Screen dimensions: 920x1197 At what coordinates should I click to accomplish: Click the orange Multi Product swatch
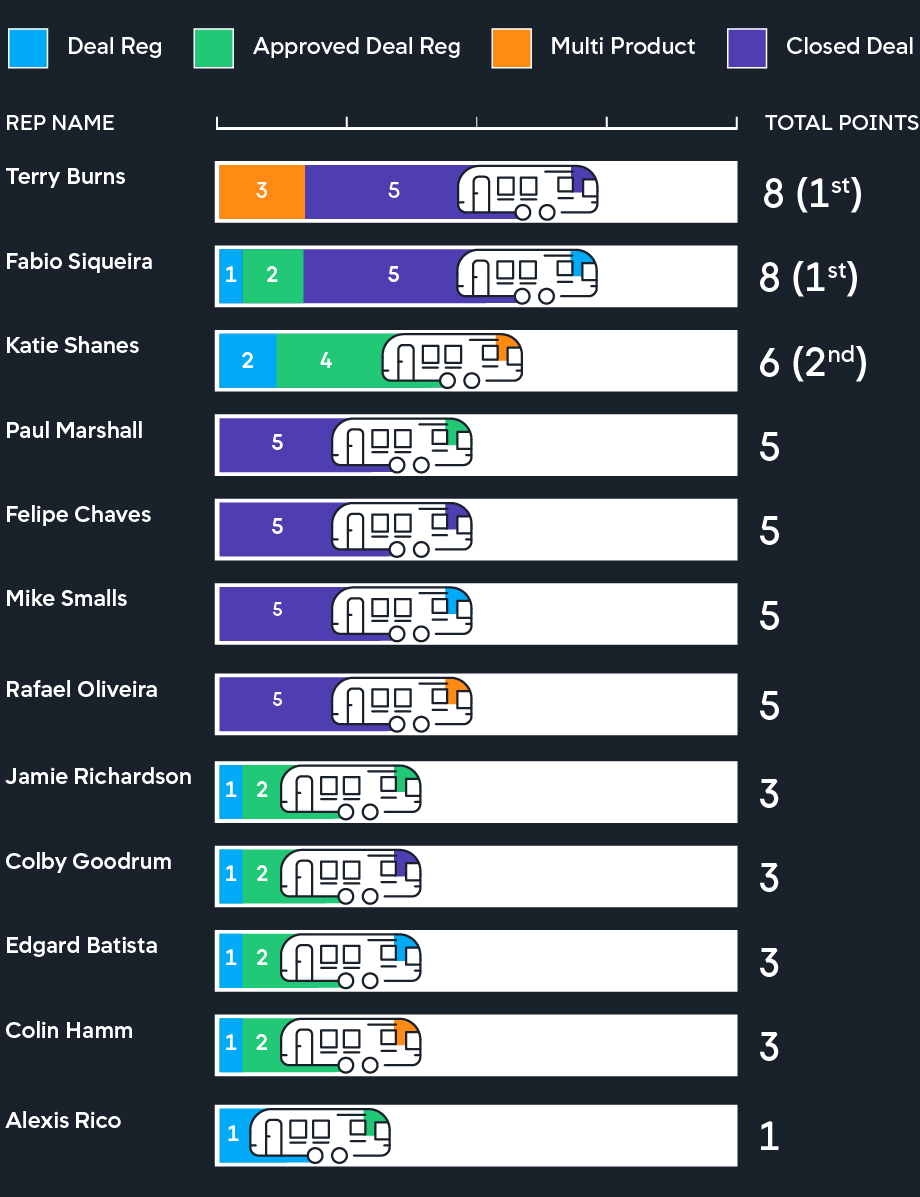[511, 47]
